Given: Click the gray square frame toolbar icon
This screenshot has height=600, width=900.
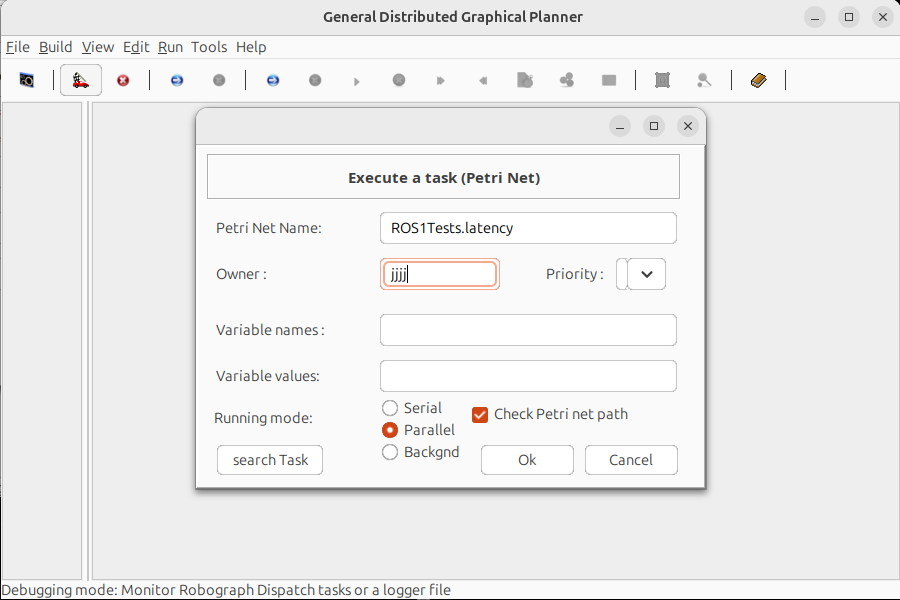Looking at the screenshot, I should (x=662, y=80).
